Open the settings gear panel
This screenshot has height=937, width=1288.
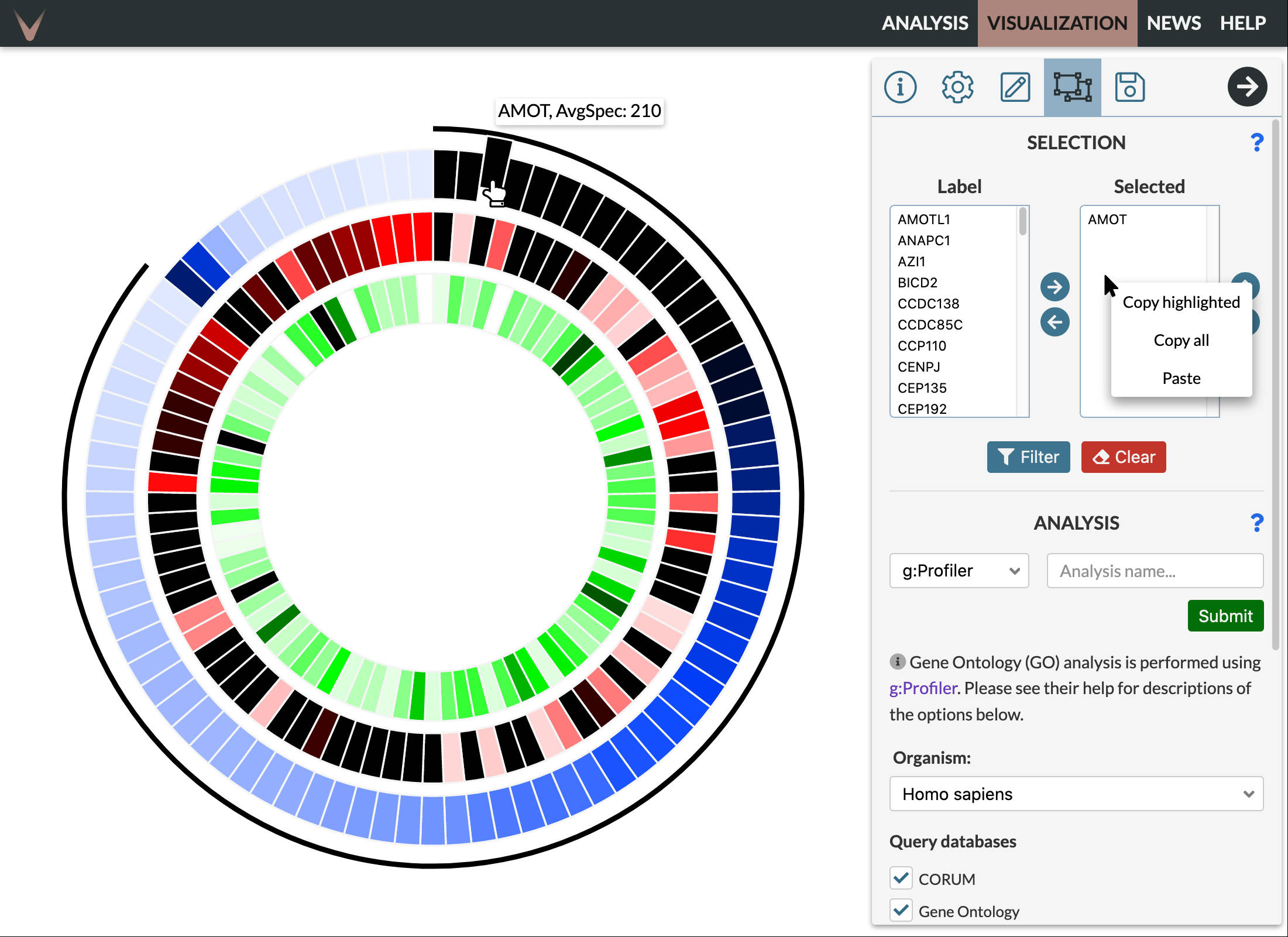pos(957,87)
